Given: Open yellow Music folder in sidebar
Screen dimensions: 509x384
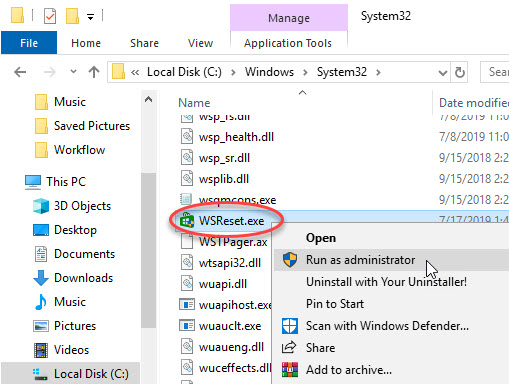Looking at the screenshot, I should [x=60, y=102].
